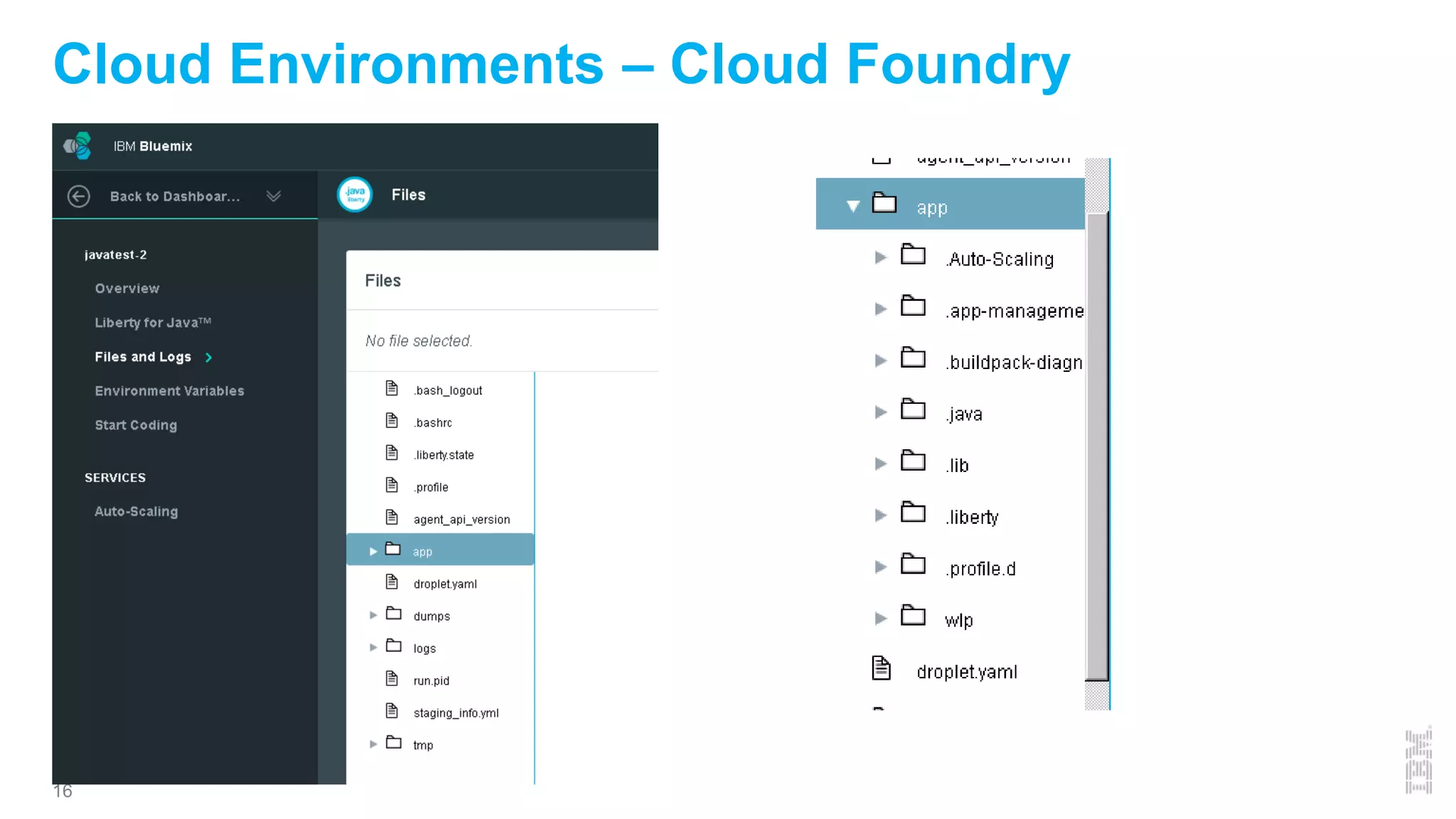This screenshot has width=1456, height=819.
Task: Click the .buildpack-diagnostics folder icon
Action: (913, 358)
